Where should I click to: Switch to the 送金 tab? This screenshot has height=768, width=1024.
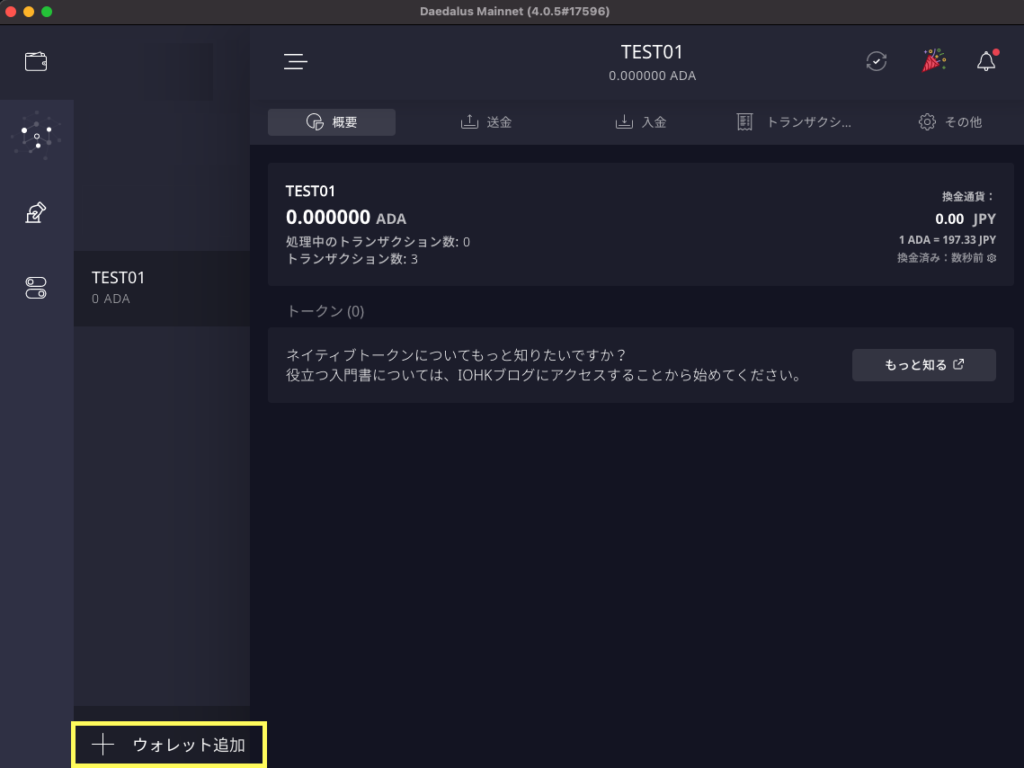click(486, 122)
